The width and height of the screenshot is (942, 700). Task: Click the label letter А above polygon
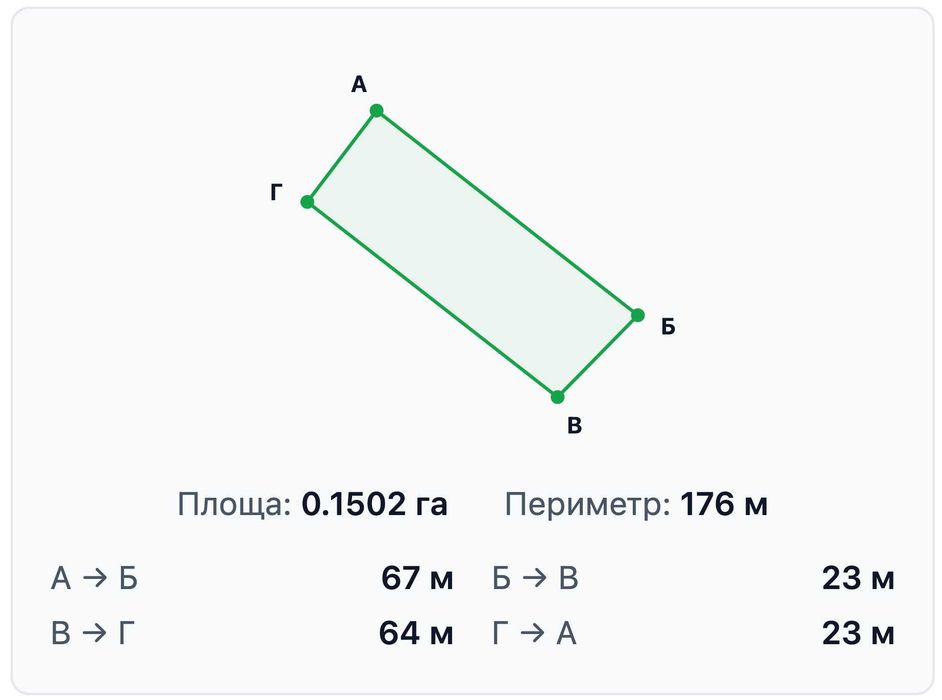(x=359, y=85)
